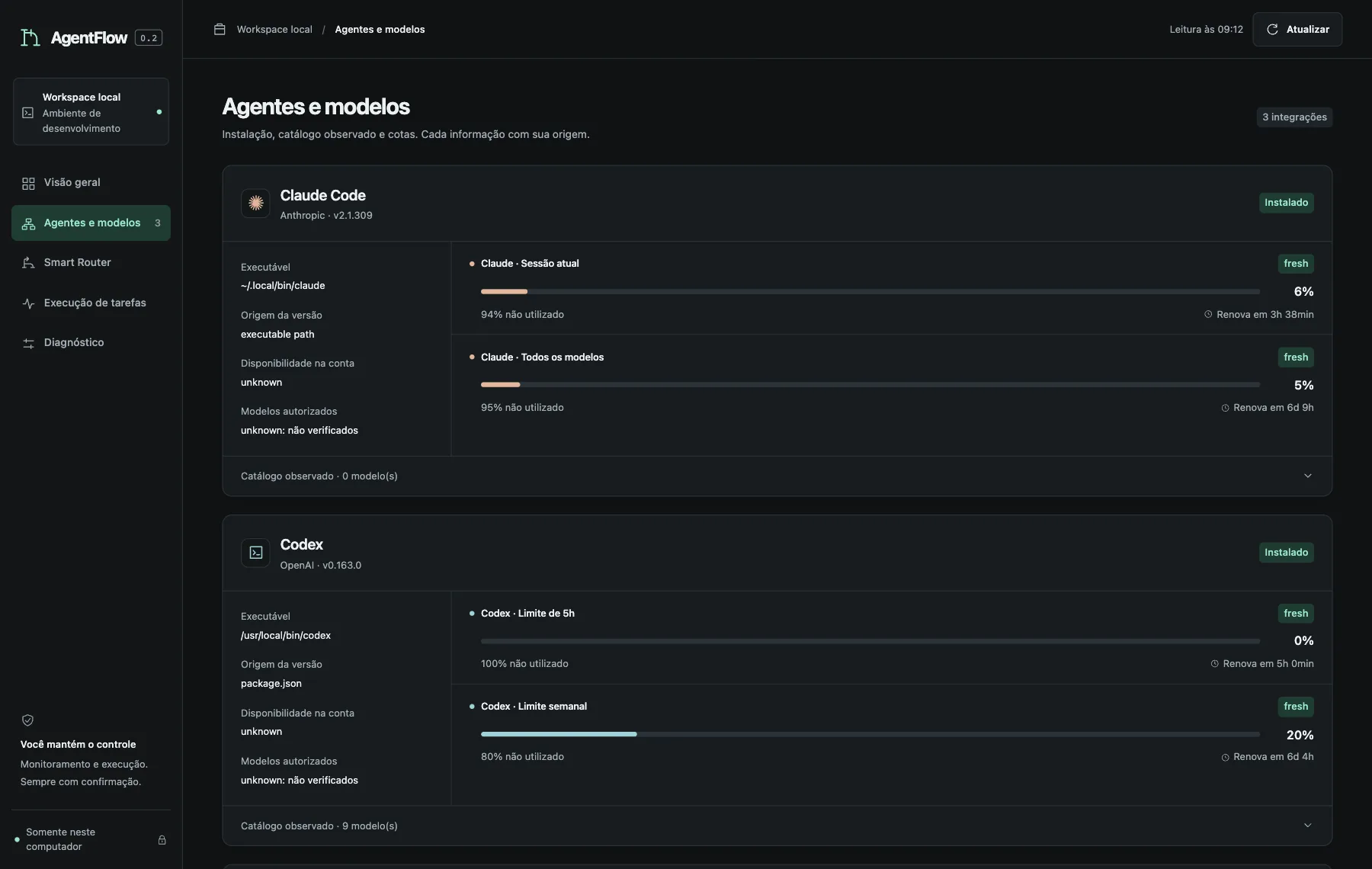
Task: Click the Execução de tarefas pulse icon
Action: click(x=28, y=303)
